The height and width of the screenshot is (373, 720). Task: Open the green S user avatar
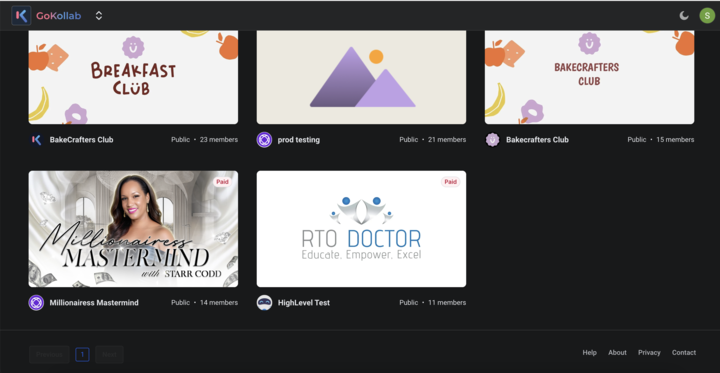(x=707, y=16)
